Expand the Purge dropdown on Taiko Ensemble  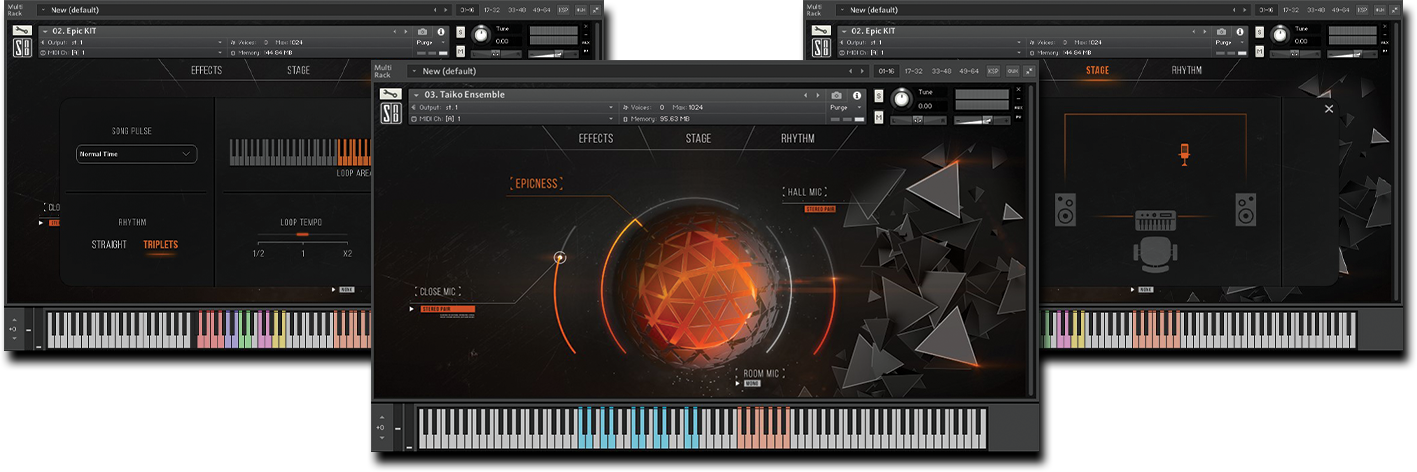click(x=845, y=107)
